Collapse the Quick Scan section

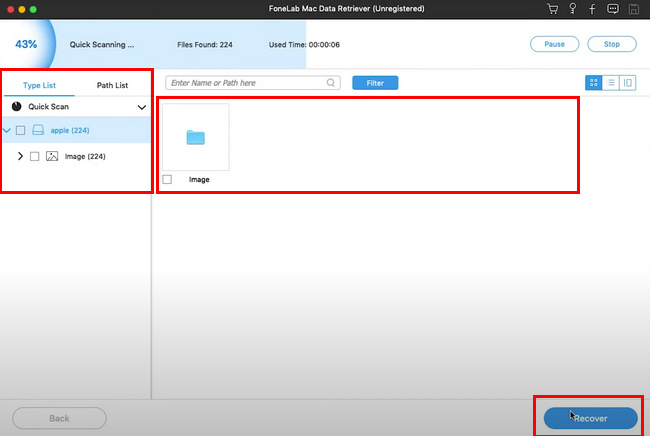[x=142, y=107]
